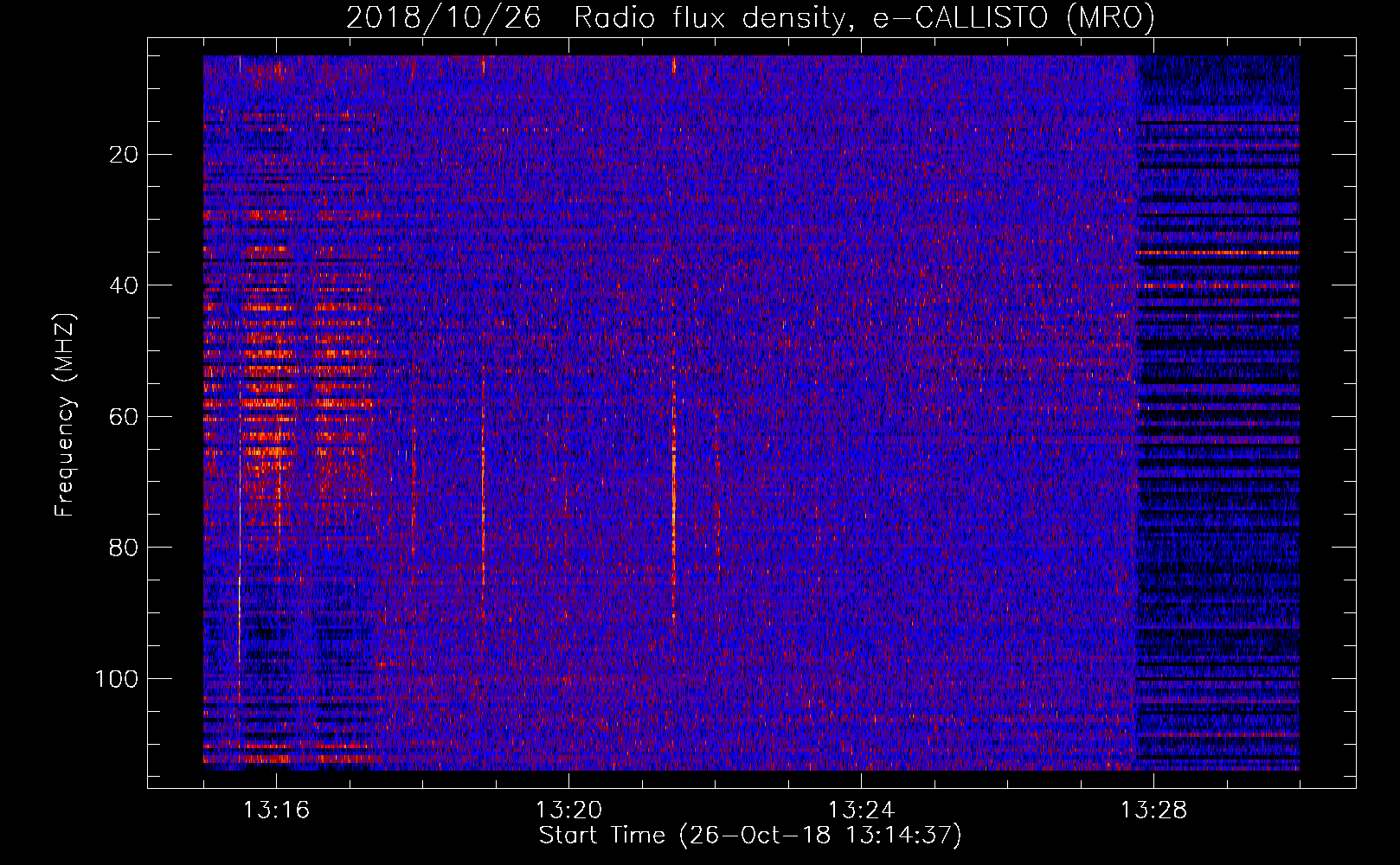The height and width of the screenshot is (865, 1400).
Task: Click the 'Start Time (26-Oct-18 13:14:37)' label
Action: [750, 836]
